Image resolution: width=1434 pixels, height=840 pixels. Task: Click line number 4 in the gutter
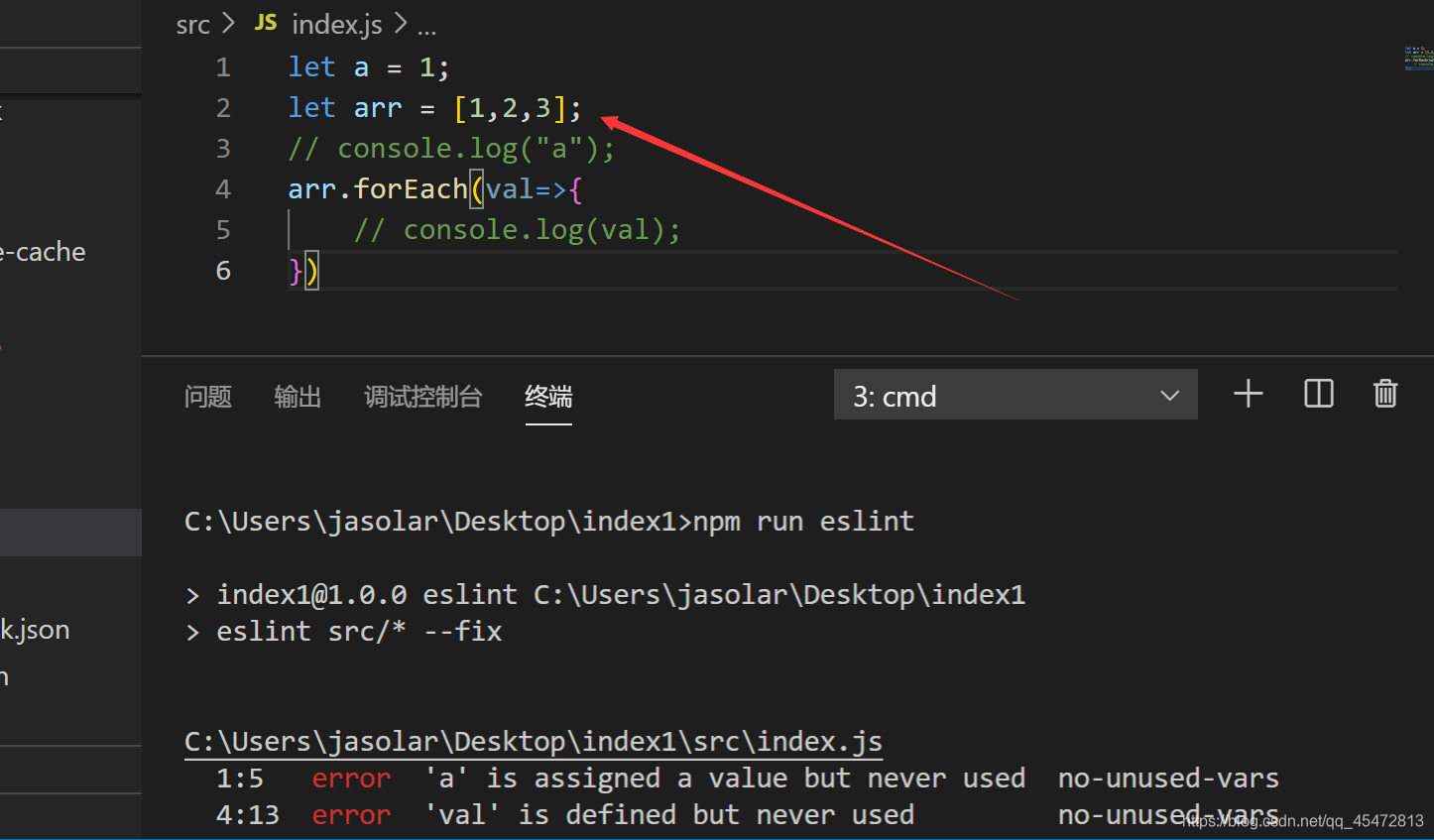(x=223, y=189)
